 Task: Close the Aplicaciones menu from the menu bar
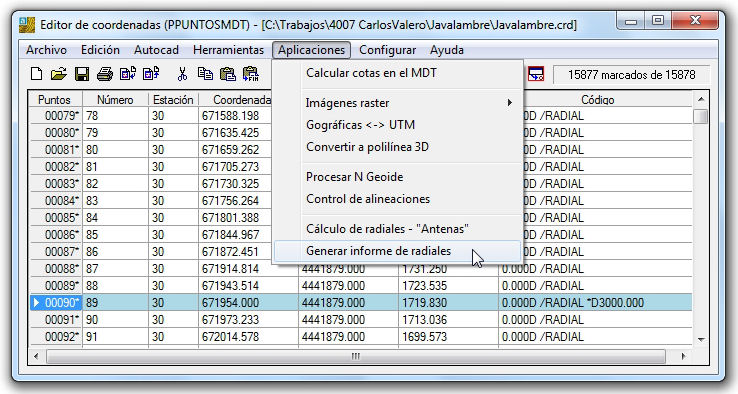(x=311, y=50)
